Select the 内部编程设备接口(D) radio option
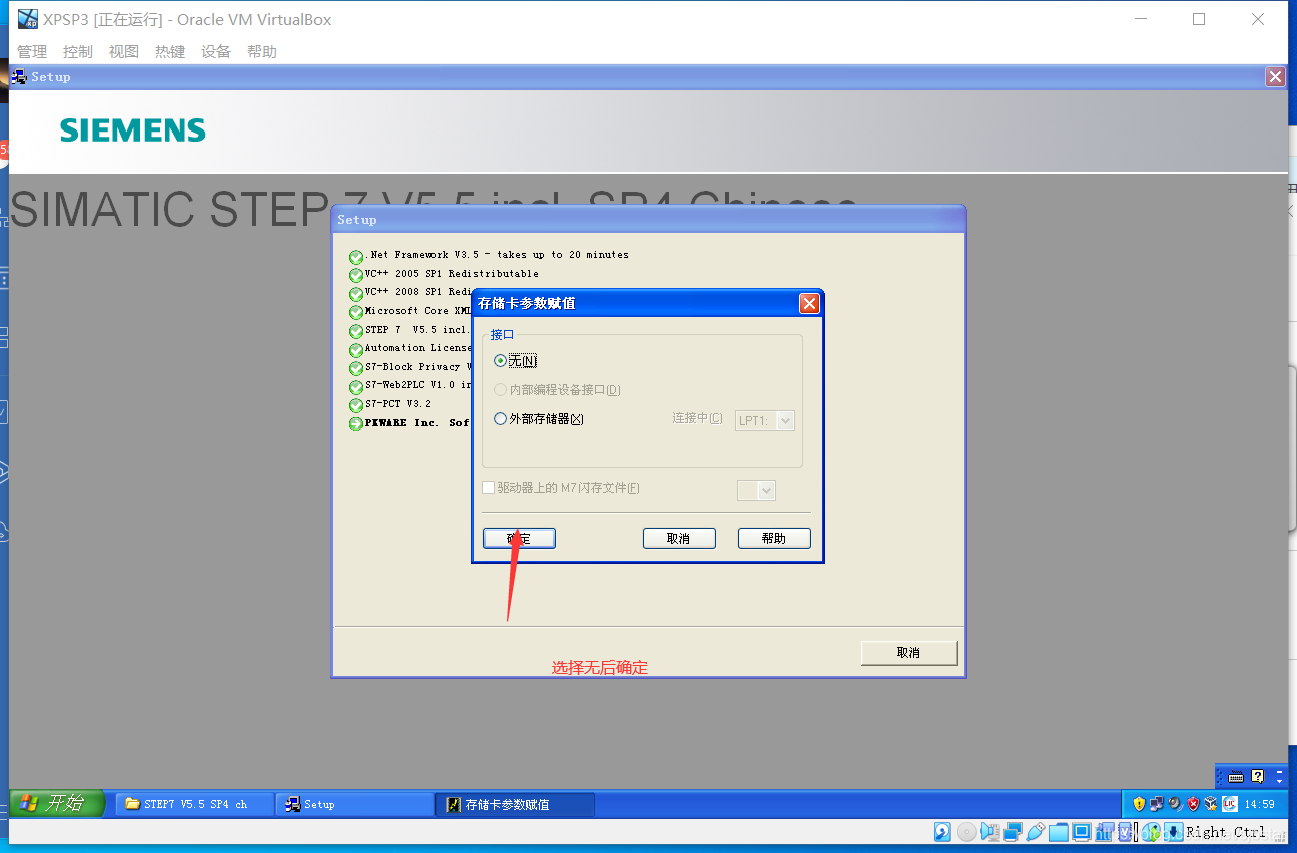Viewport: 1297px width, 853px height. pyautogui.click(x=501, y=389)
